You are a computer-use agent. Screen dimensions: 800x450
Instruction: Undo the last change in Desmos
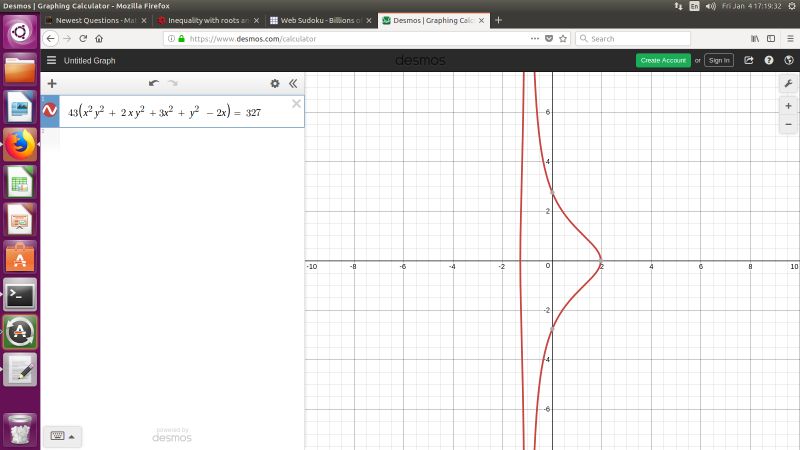tap(154, 83)
